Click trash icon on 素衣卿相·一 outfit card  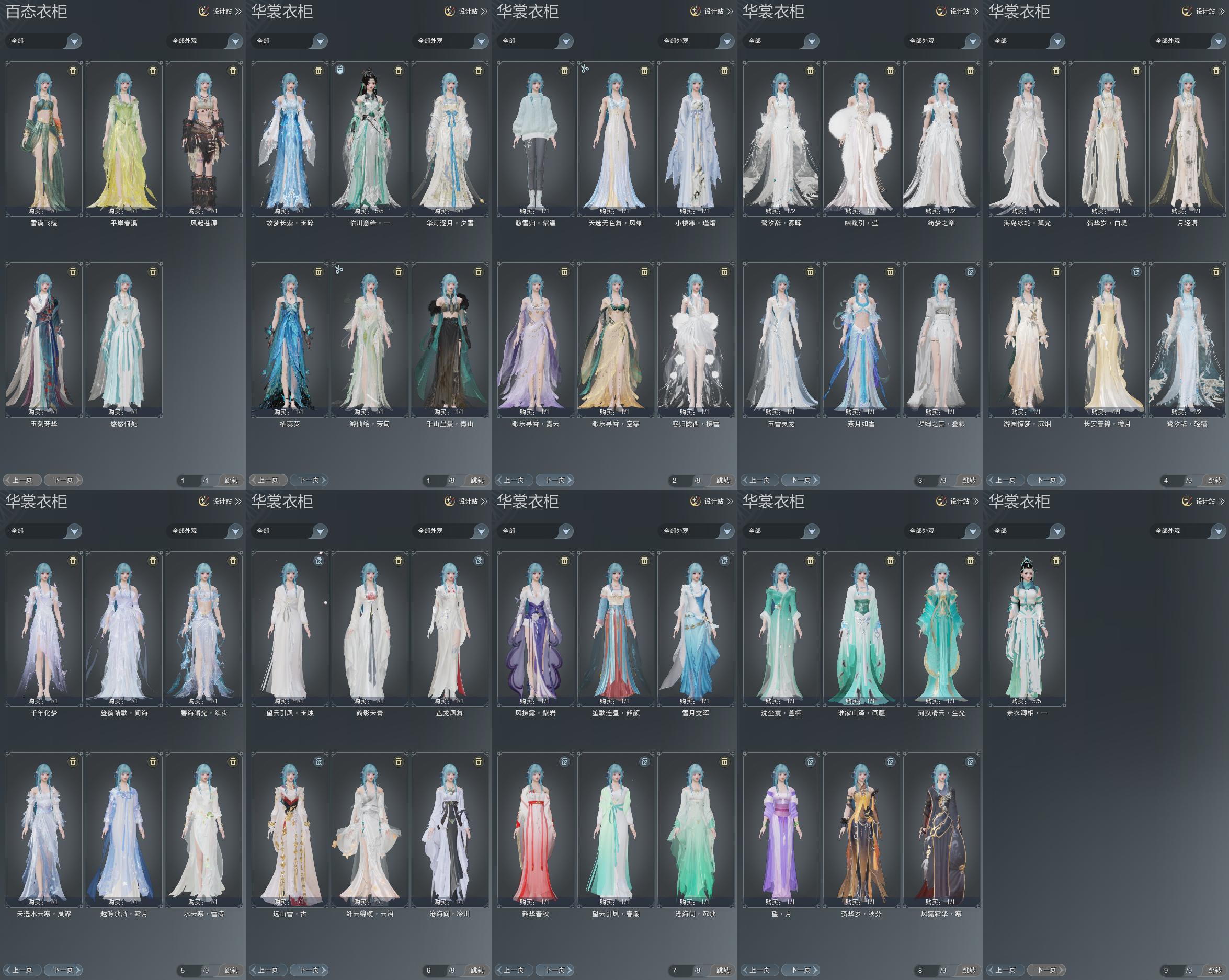coord(1056,561)
